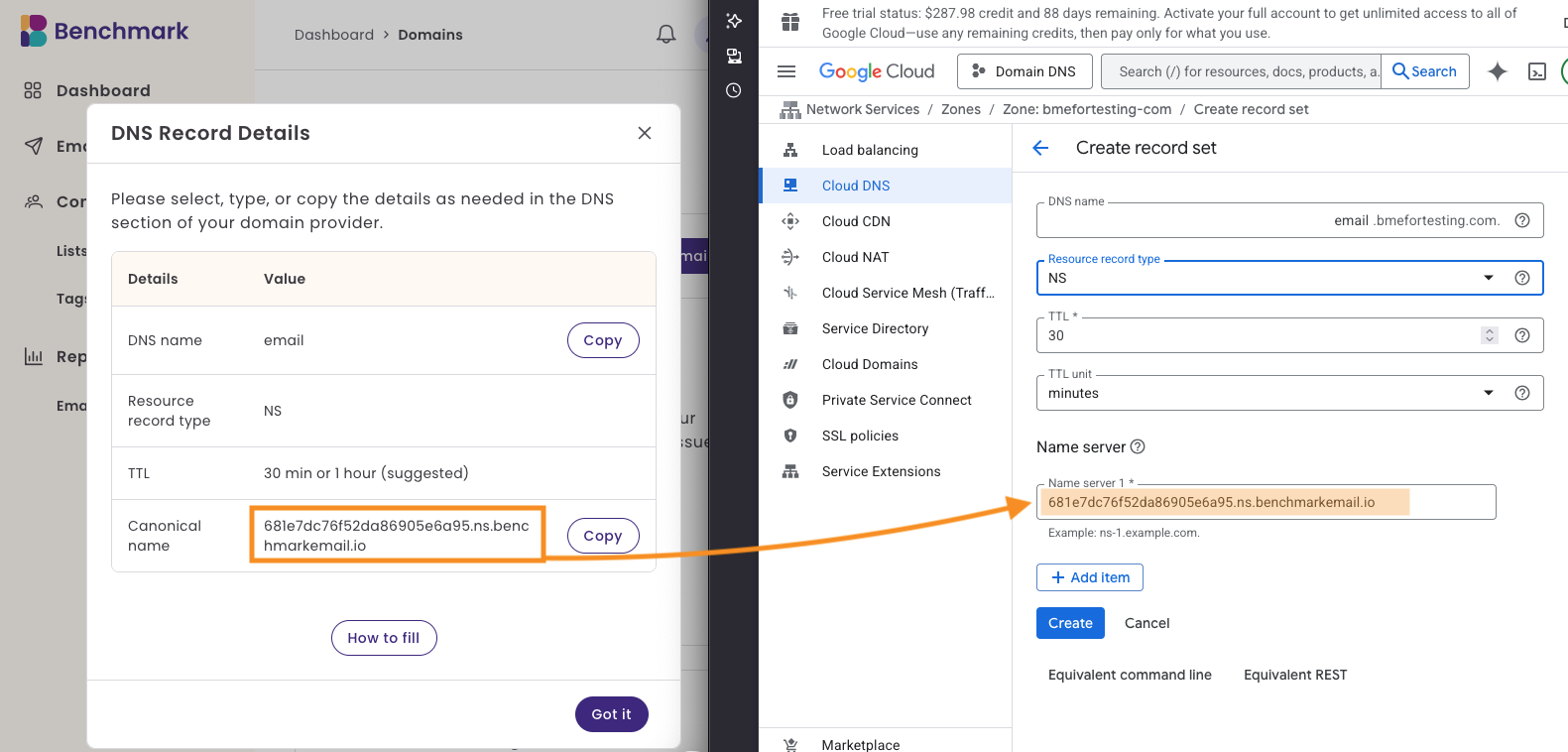Click the How to fill button

tap(384, 638)
